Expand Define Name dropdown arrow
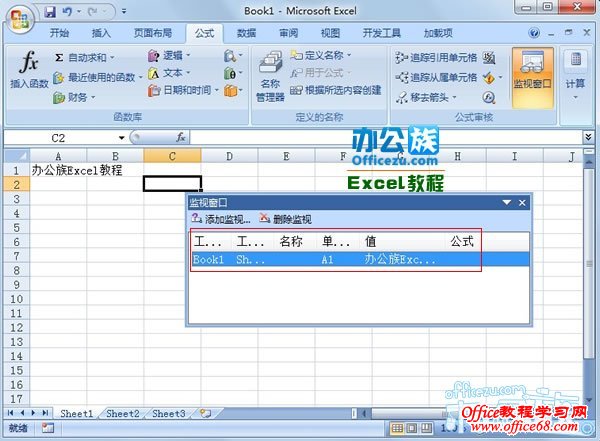This screenshot has height=441, width=600. [x=349, y=56]
